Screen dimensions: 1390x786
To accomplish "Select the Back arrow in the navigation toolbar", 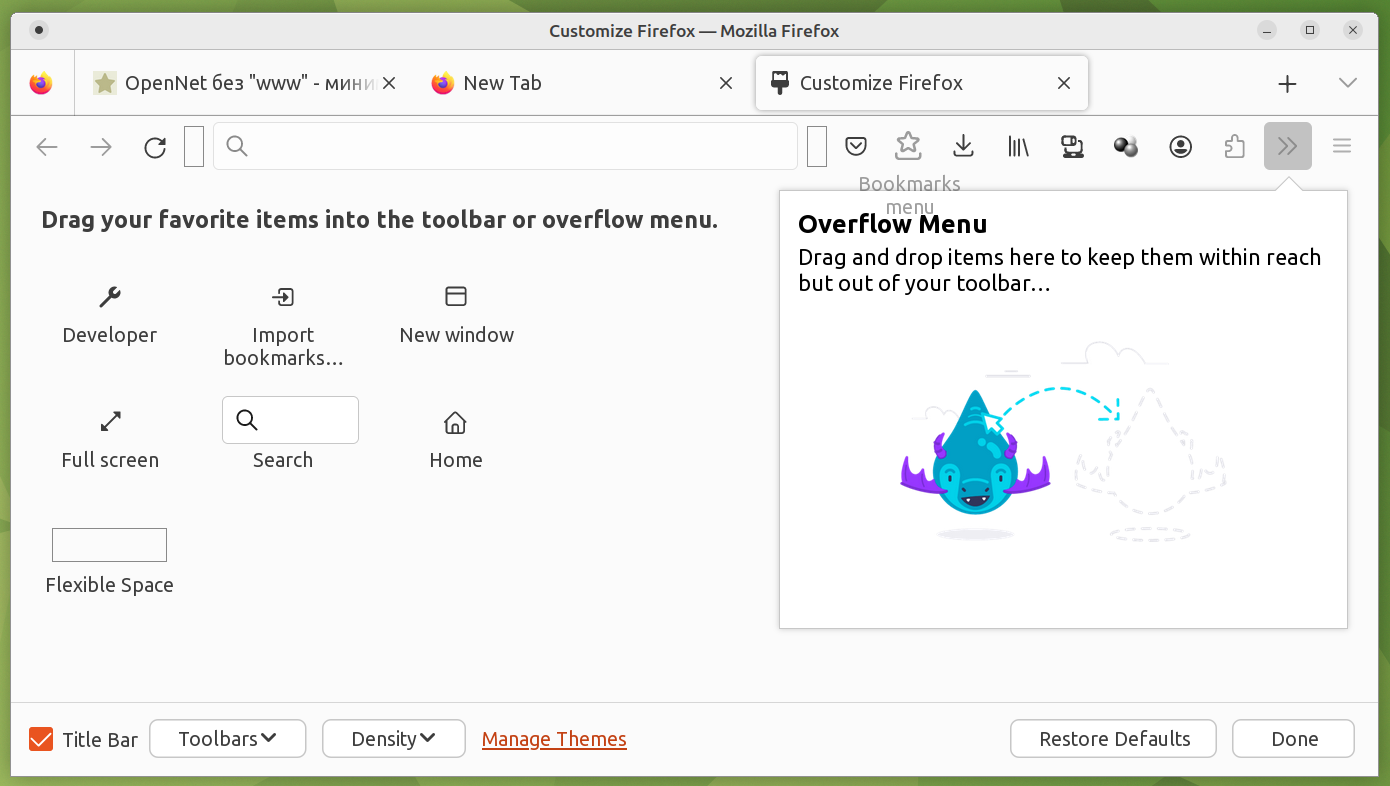I will [47, 147].
